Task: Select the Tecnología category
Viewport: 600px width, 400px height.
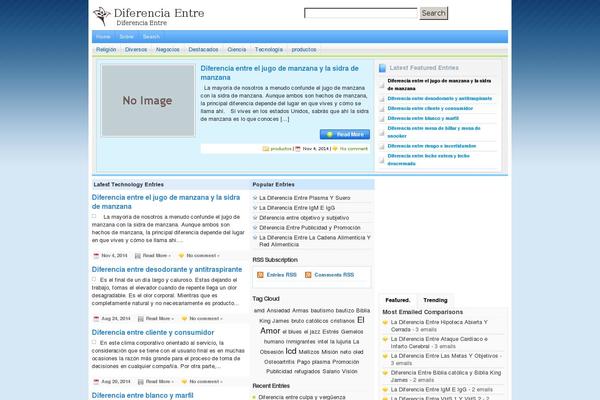Action: [269, 50]
